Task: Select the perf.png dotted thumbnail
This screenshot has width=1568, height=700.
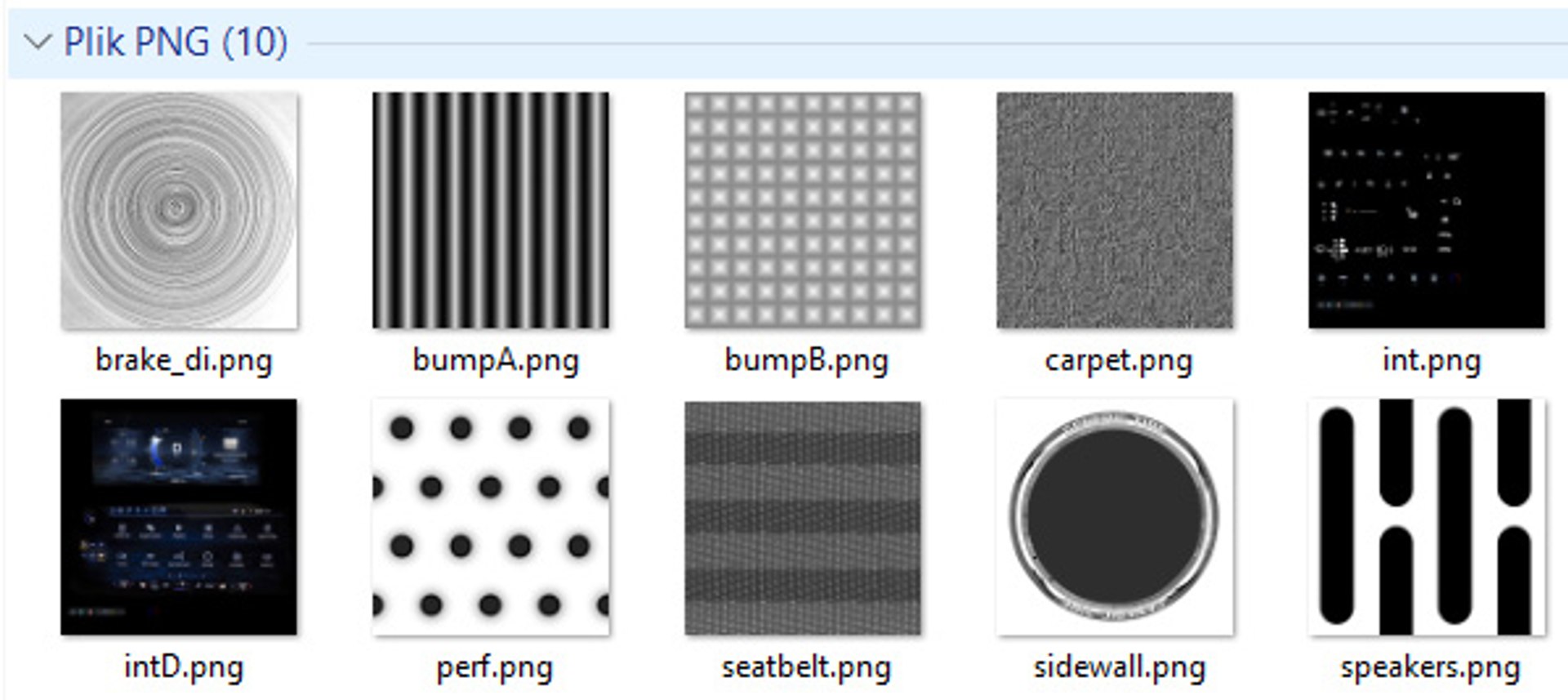Action: [491, 517]
